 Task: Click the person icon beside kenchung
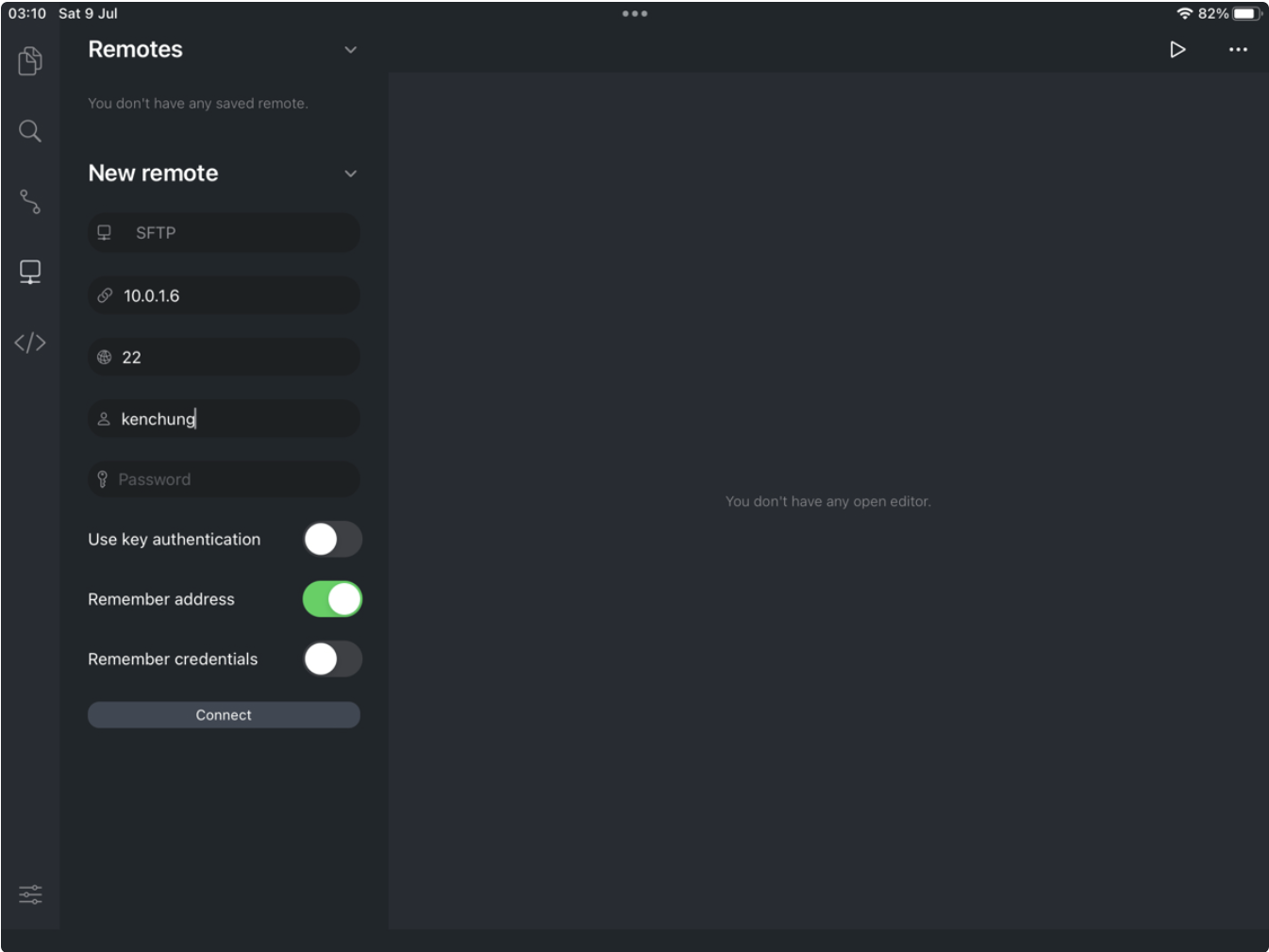coord(104,418)
